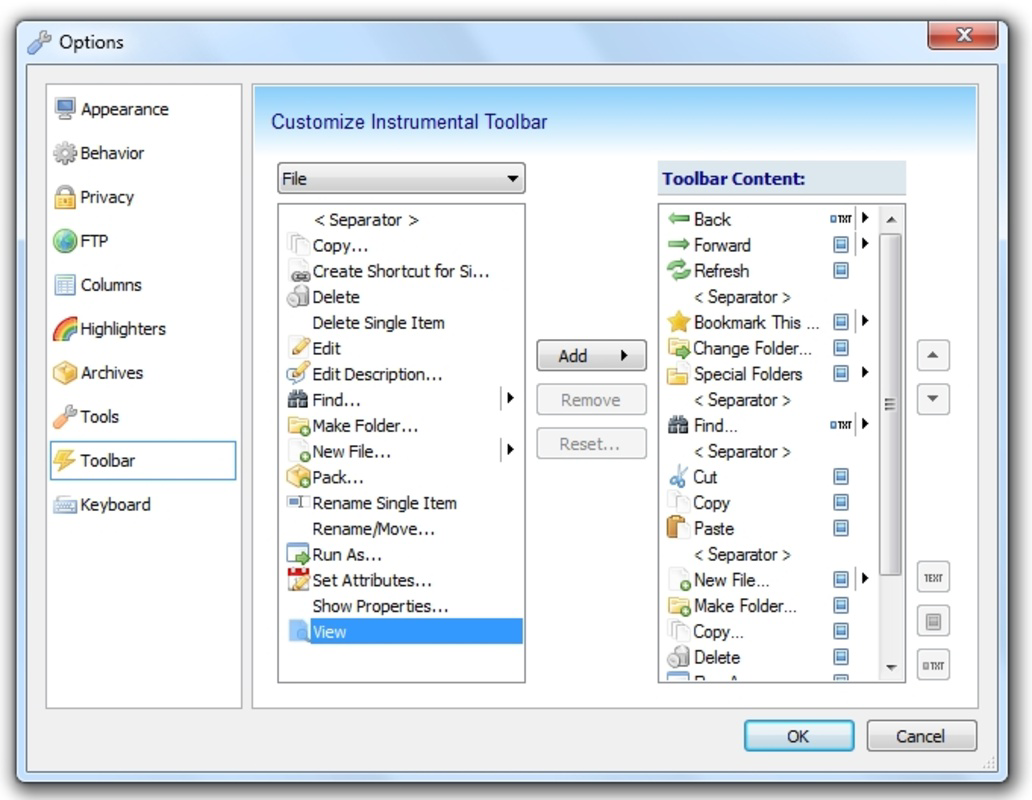This screenshot has width=1032, height=800.
Task: Click the Add button
Action: coord(590,355)
